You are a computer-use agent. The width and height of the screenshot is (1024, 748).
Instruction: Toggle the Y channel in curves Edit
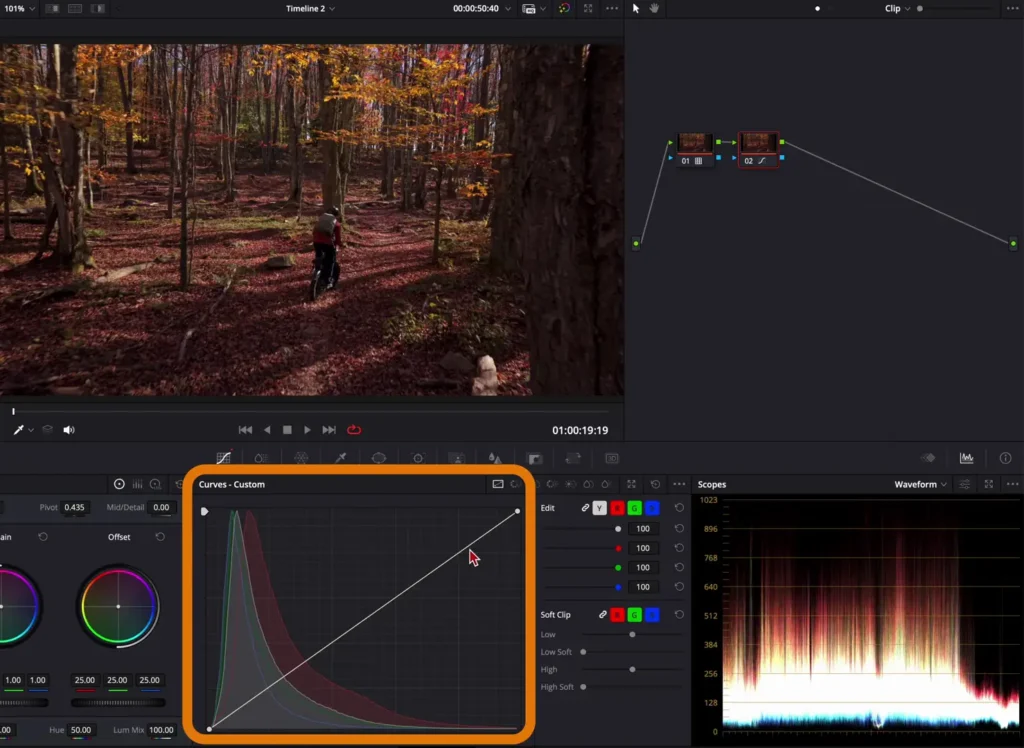pyautogui.click(x=598, y=508)
